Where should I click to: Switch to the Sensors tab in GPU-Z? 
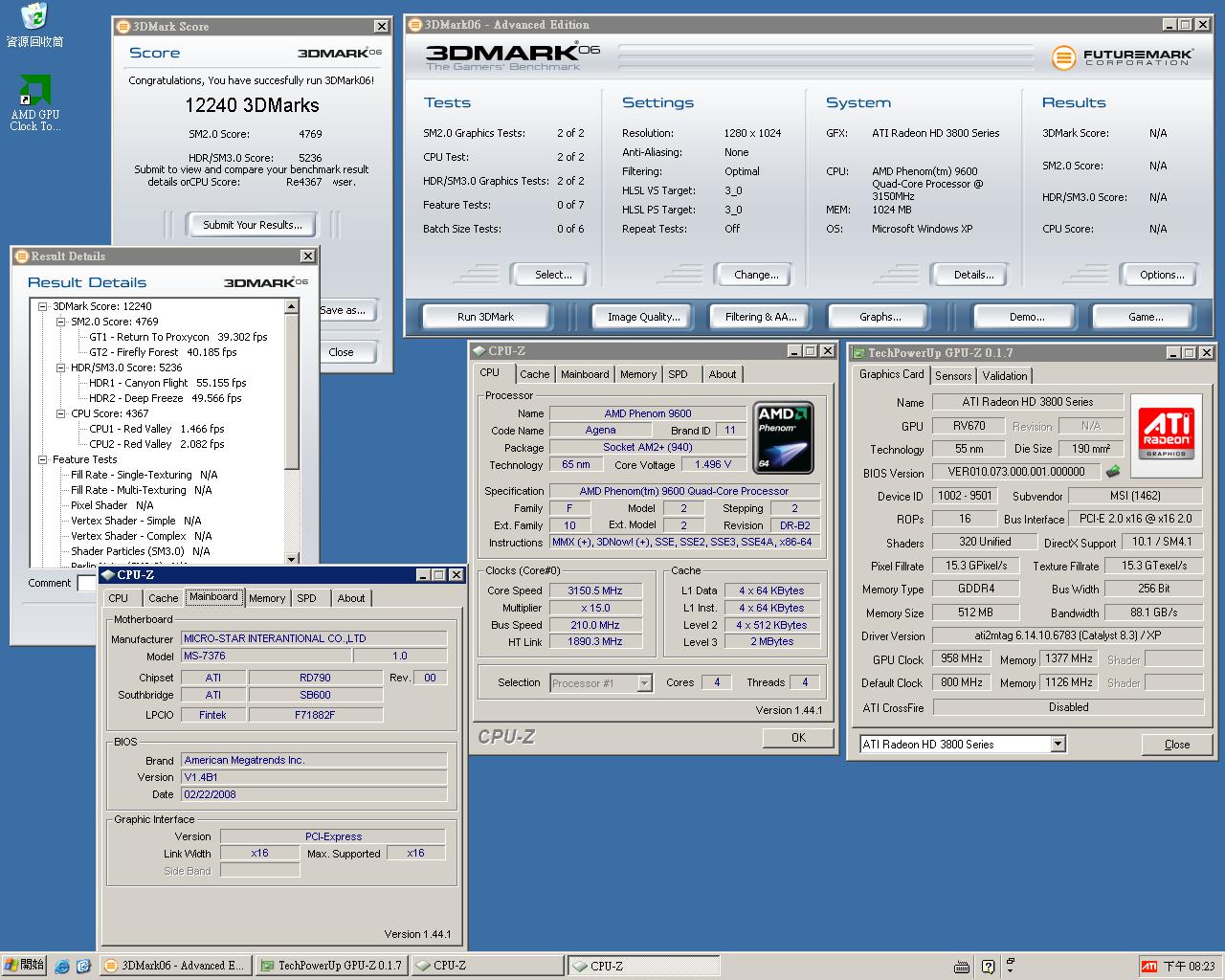click(x=953, y=376)
